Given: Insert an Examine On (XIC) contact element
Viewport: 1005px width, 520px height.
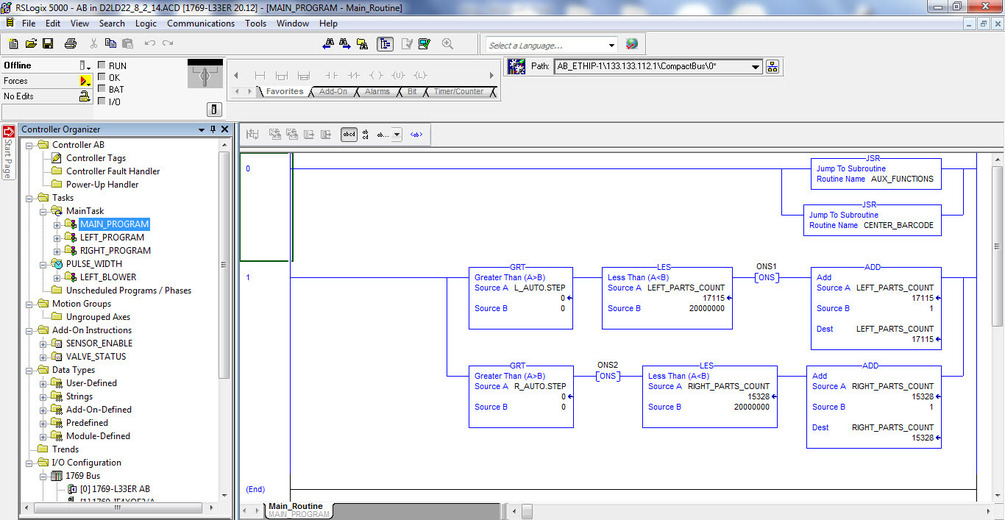Looking at the screenshot, I should [x=331, y=75].
